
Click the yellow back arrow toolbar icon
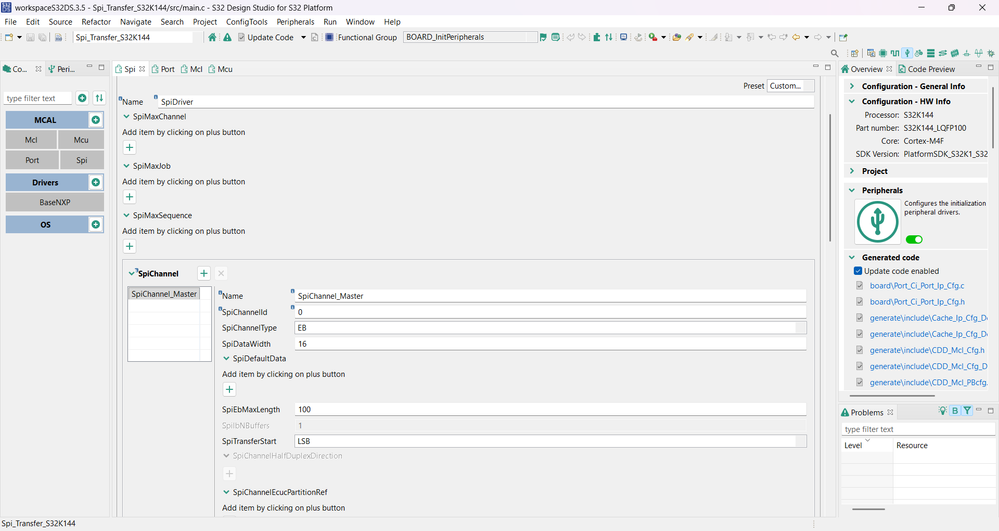tap(796, 37)
